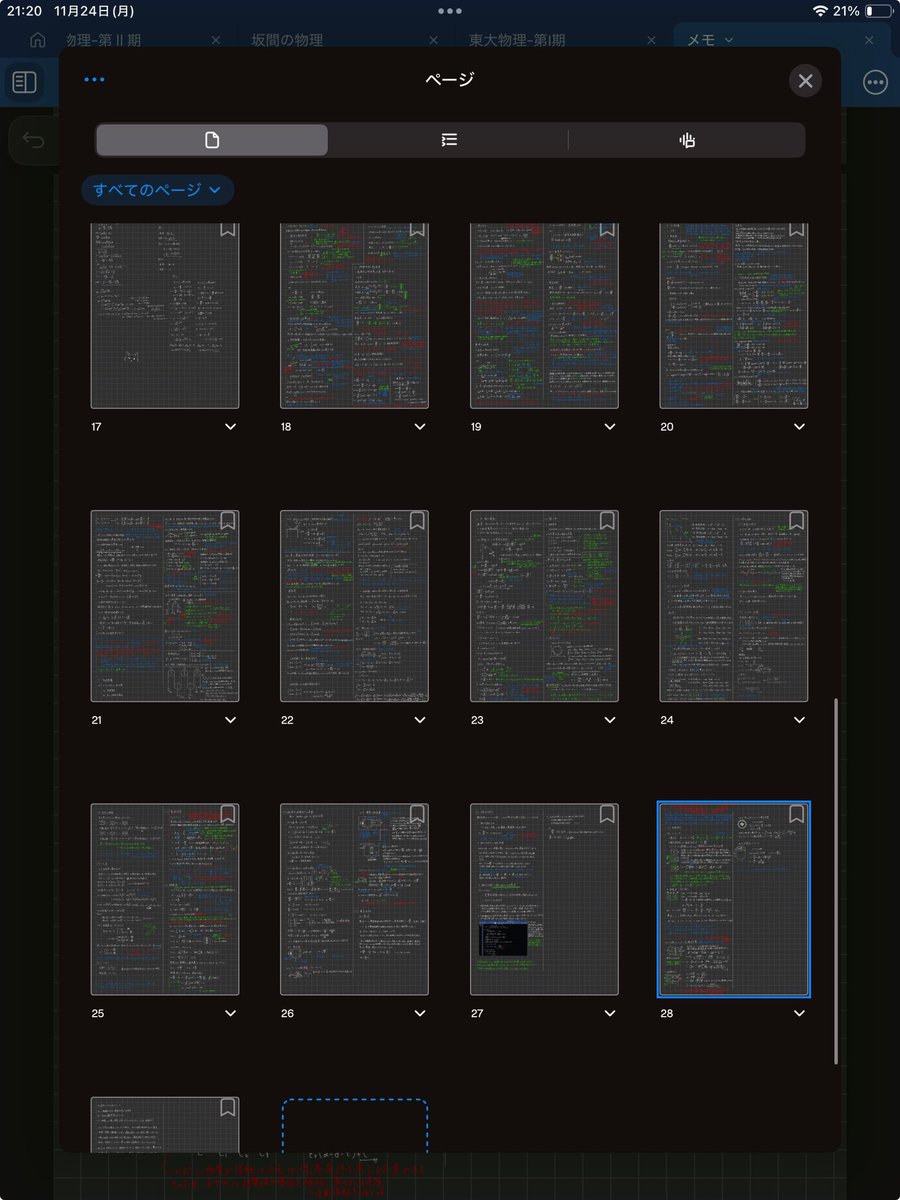Open the highlighted page 28 thumbnail
Viewport: 900px width, 1200px height.
[x=734, y=899]
